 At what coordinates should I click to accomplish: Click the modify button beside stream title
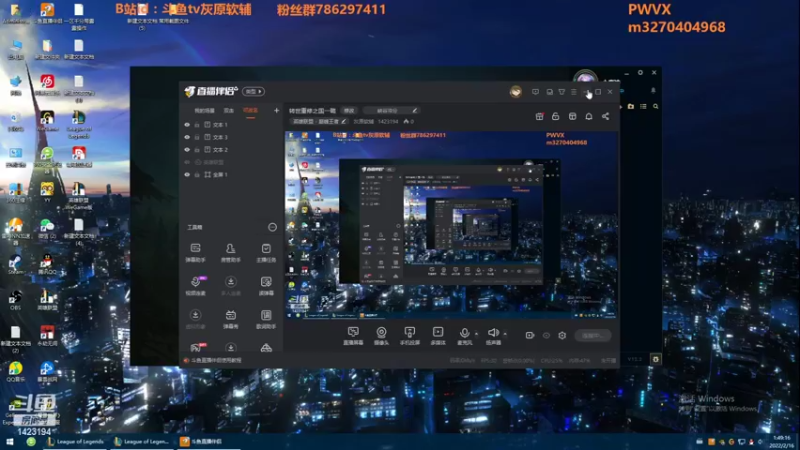click(x=349, y=110)
